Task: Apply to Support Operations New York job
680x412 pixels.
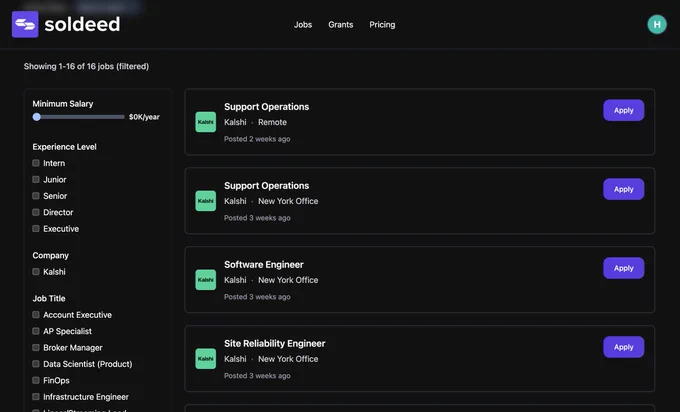Action: tap(623, 189)
